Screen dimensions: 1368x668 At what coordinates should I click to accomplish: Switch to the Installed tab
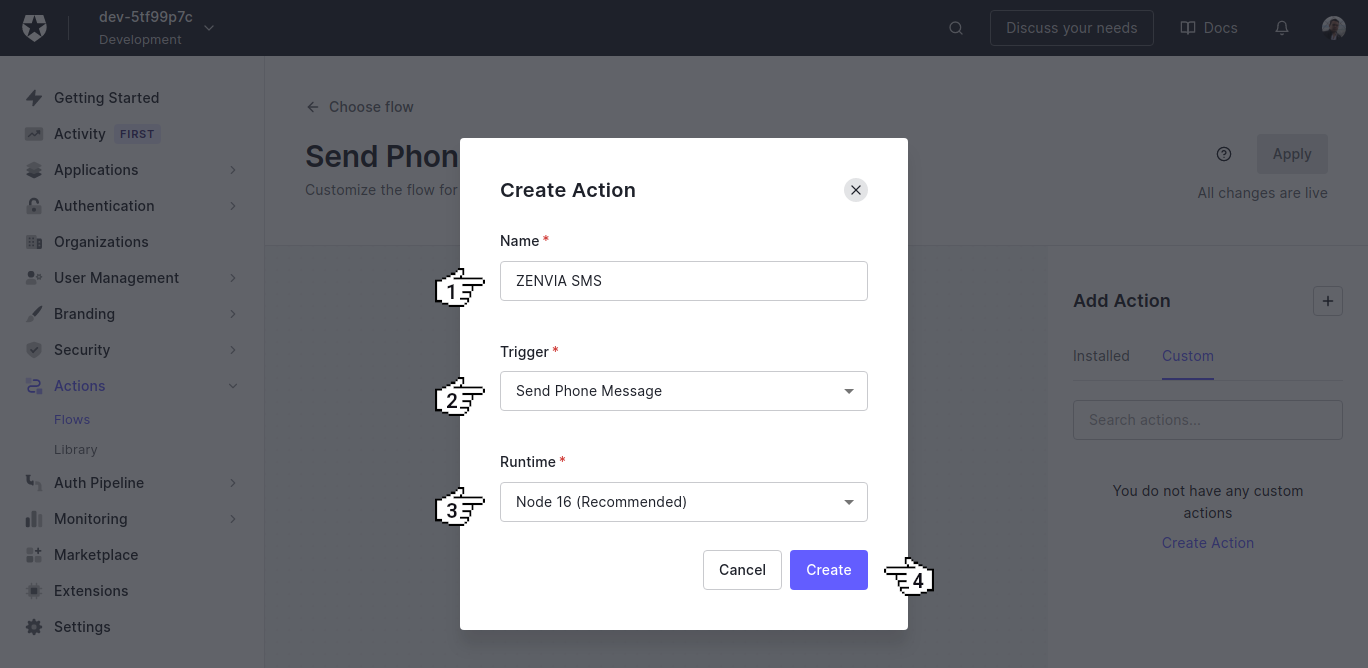pyautogui.click(x=1101, y=355)
